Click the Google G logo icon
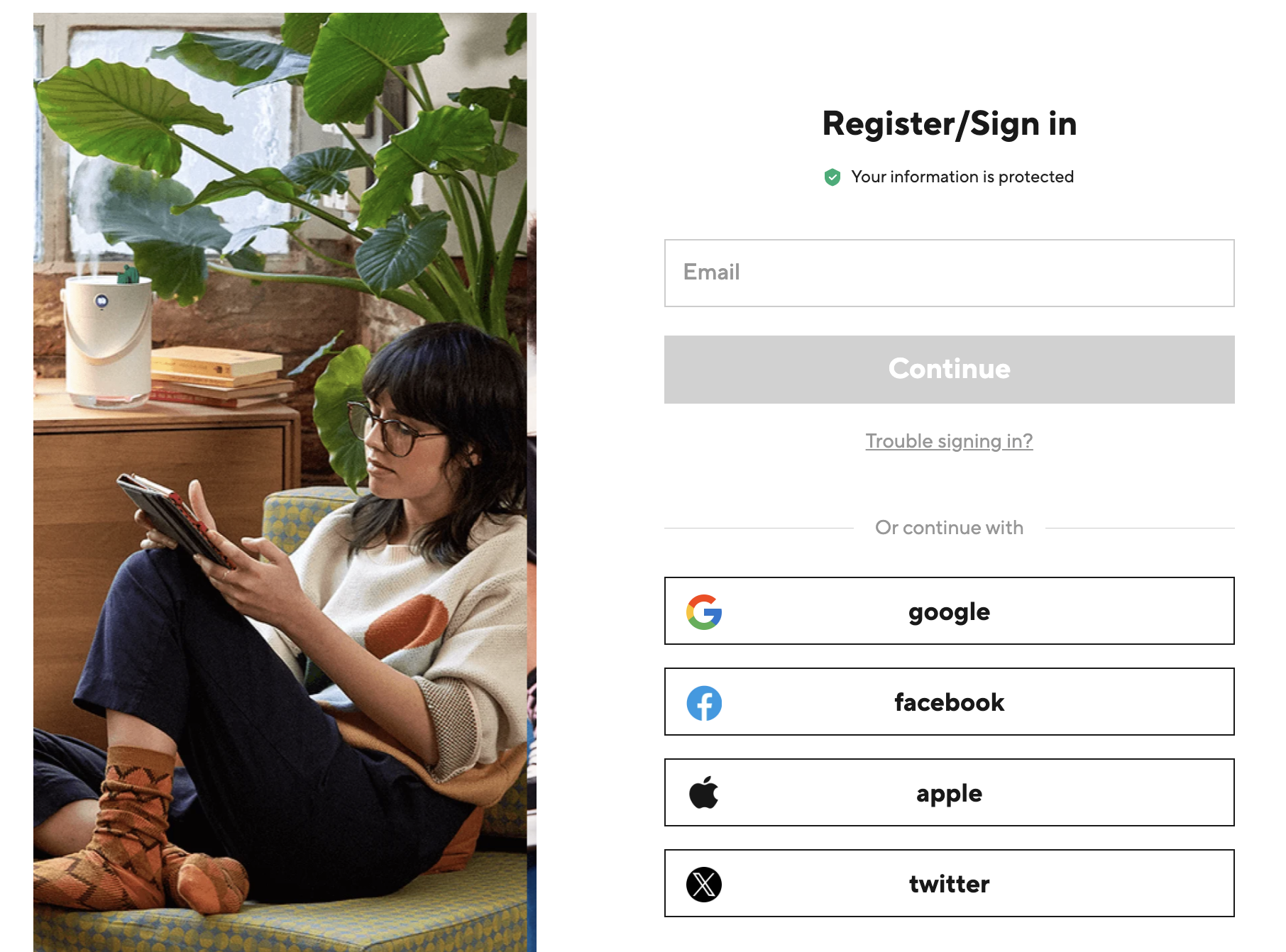This screenshot has width=1286, height=952. (x=704, y=611)
